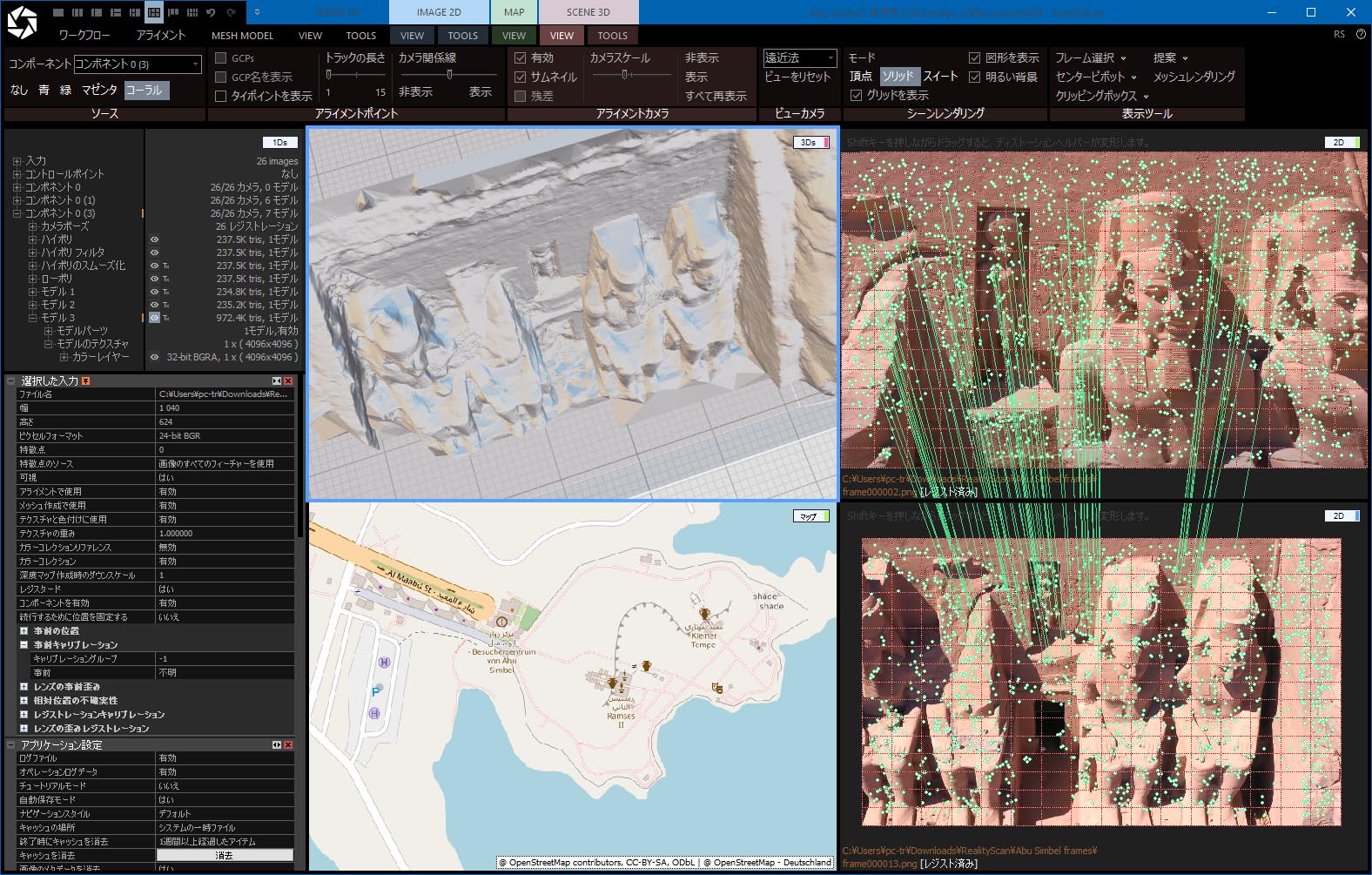Click the Tx texture icon beside モデル 3
This screenshot has height=875, width=1372.
(166, 318)
